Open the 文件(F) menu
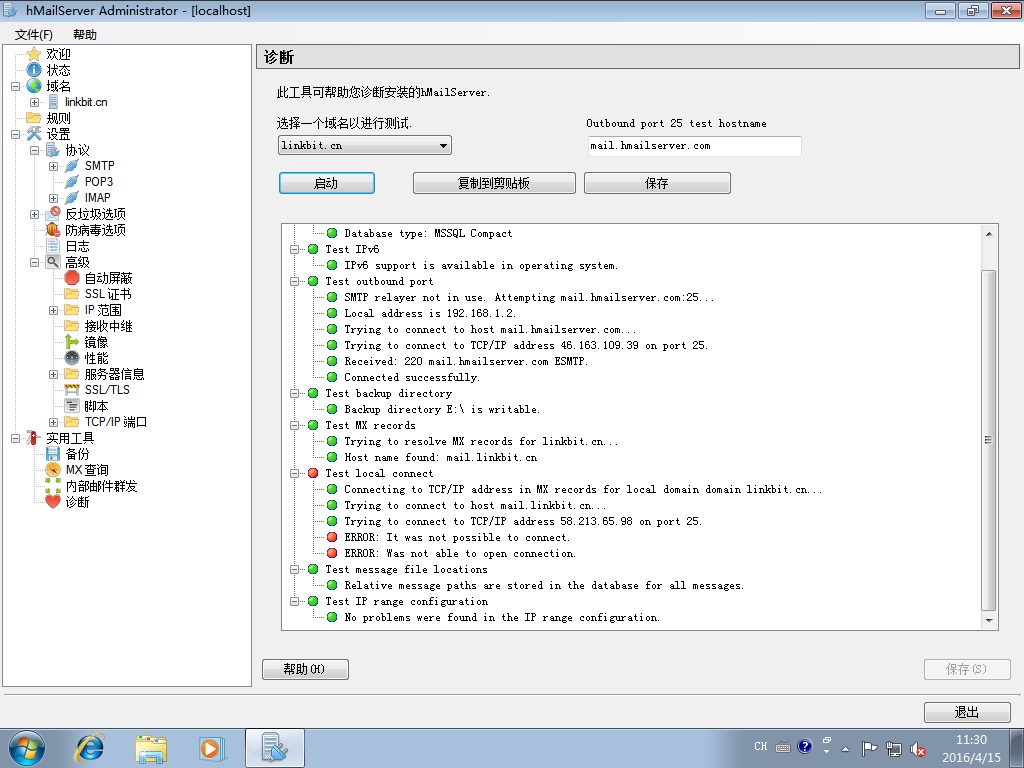The width and height of the screenshot is (1024, 768). click(33, 35)
